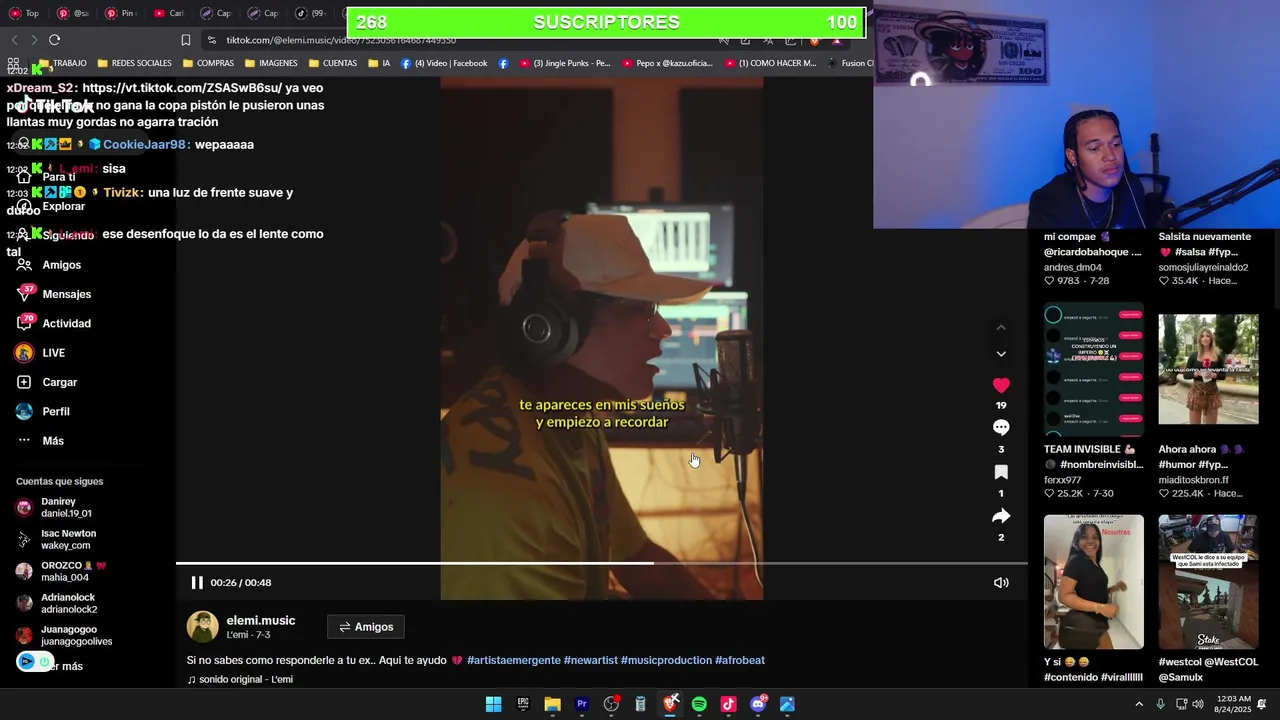Image resolution: width=1280 pixels, height=720 pixels.
Task: Click the Amigos people icon in sidebar
Action: tap(24, 265)
